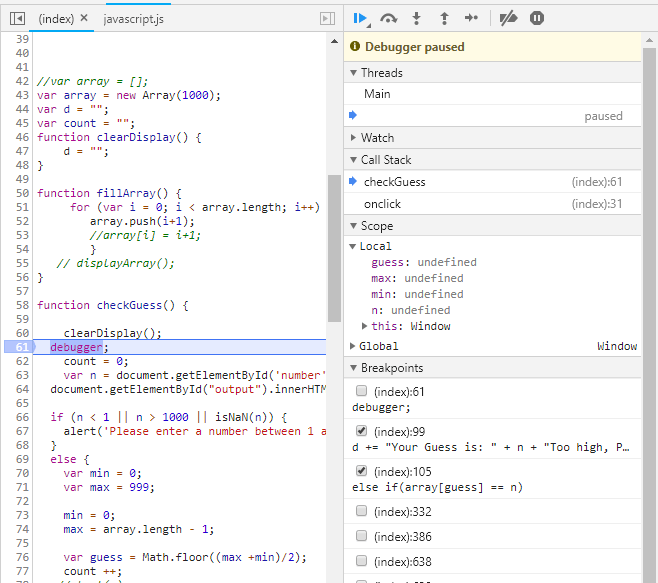Set a breakpoint on line 62 gutter

pos(22,361)
